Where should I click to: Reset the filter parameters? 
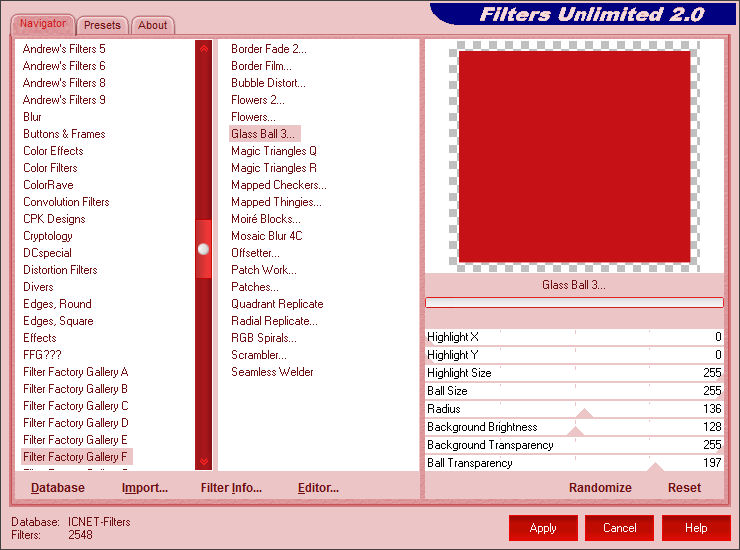[x=684, y=488]
